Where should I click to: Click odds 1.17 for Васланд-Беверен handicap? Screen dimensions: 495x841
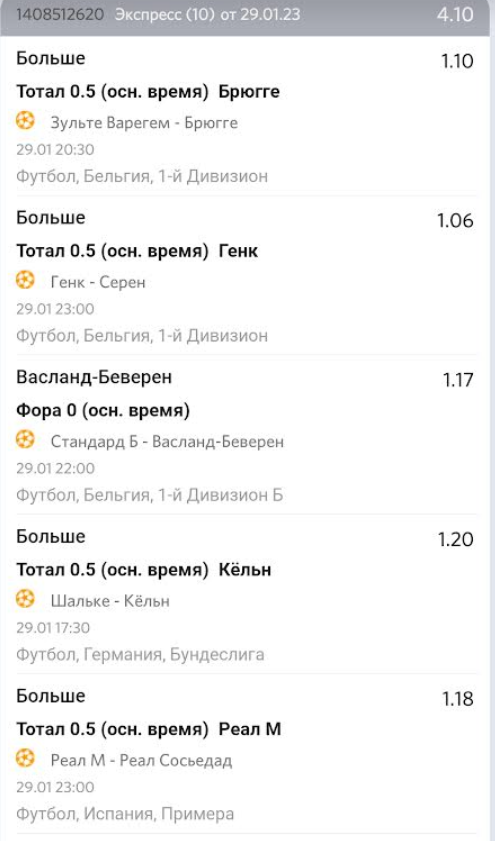[458, 380]
